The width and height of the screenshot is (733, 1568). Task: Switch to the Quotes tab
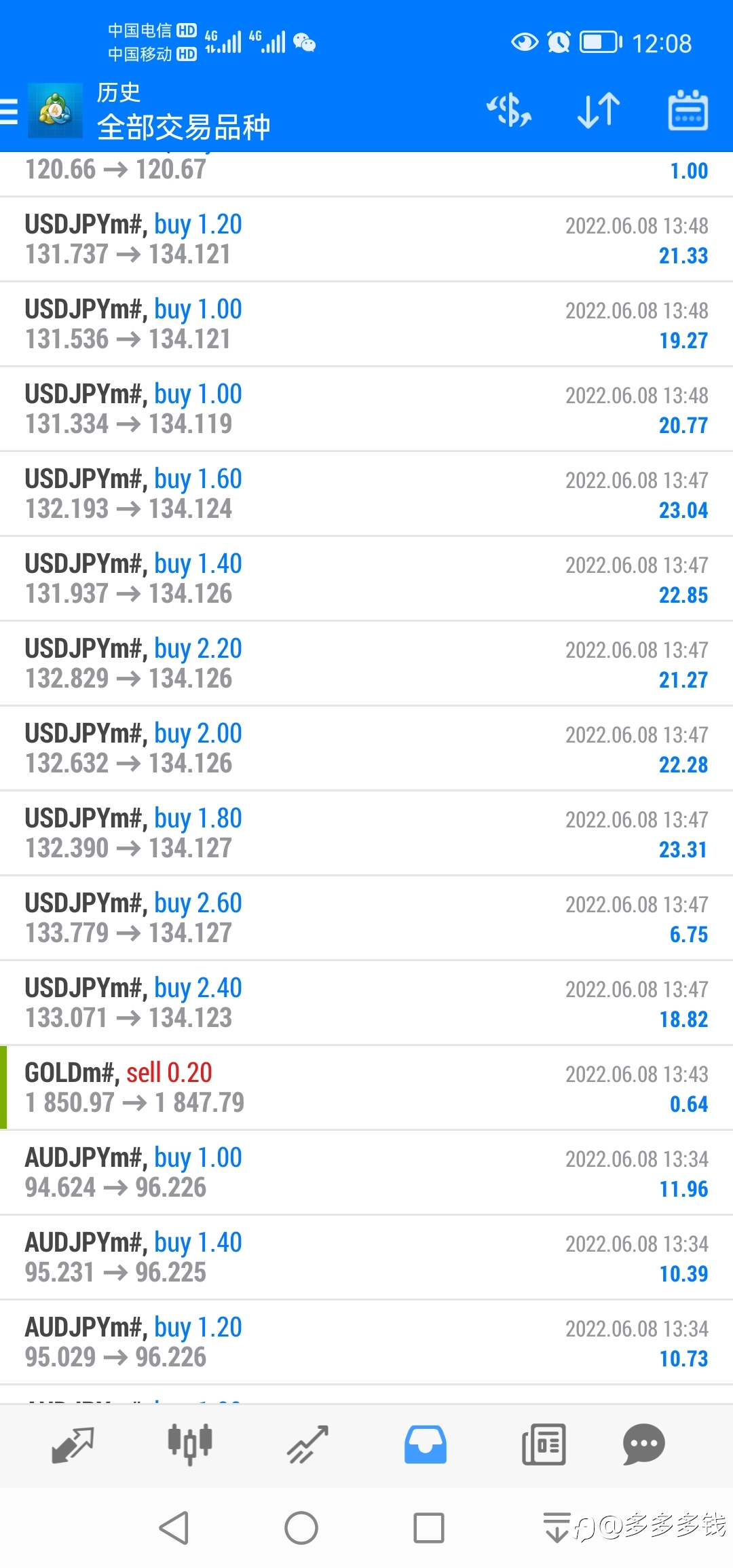coord(73,1444)
